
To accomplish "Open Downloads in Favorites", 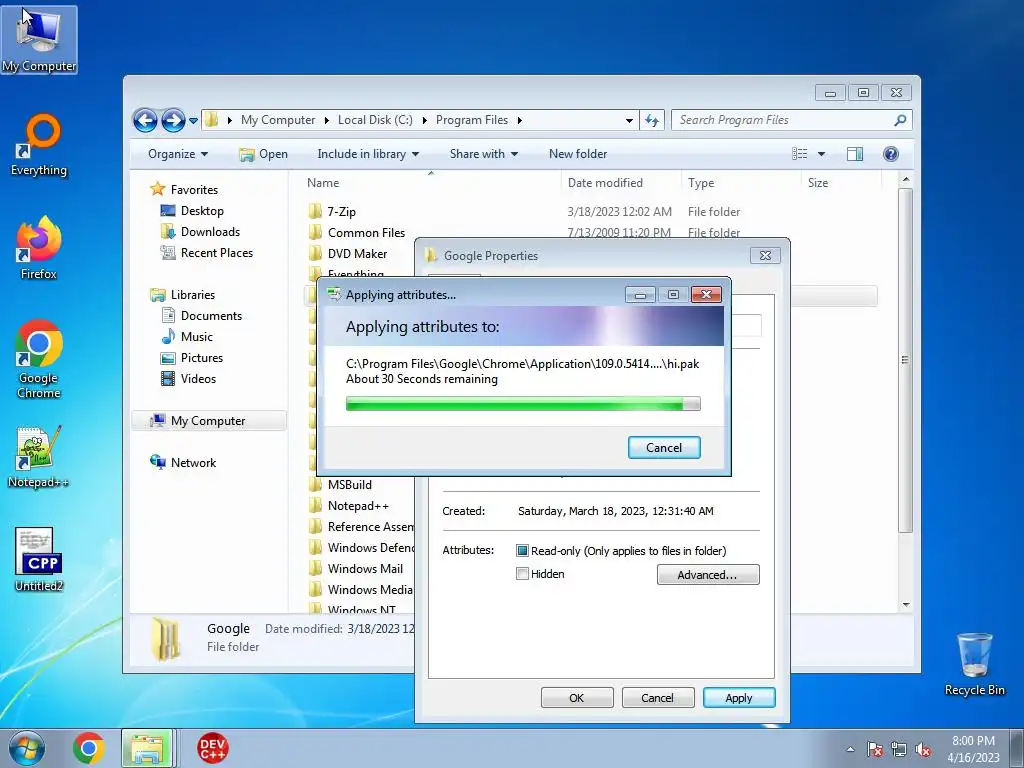I will [200, 232].
